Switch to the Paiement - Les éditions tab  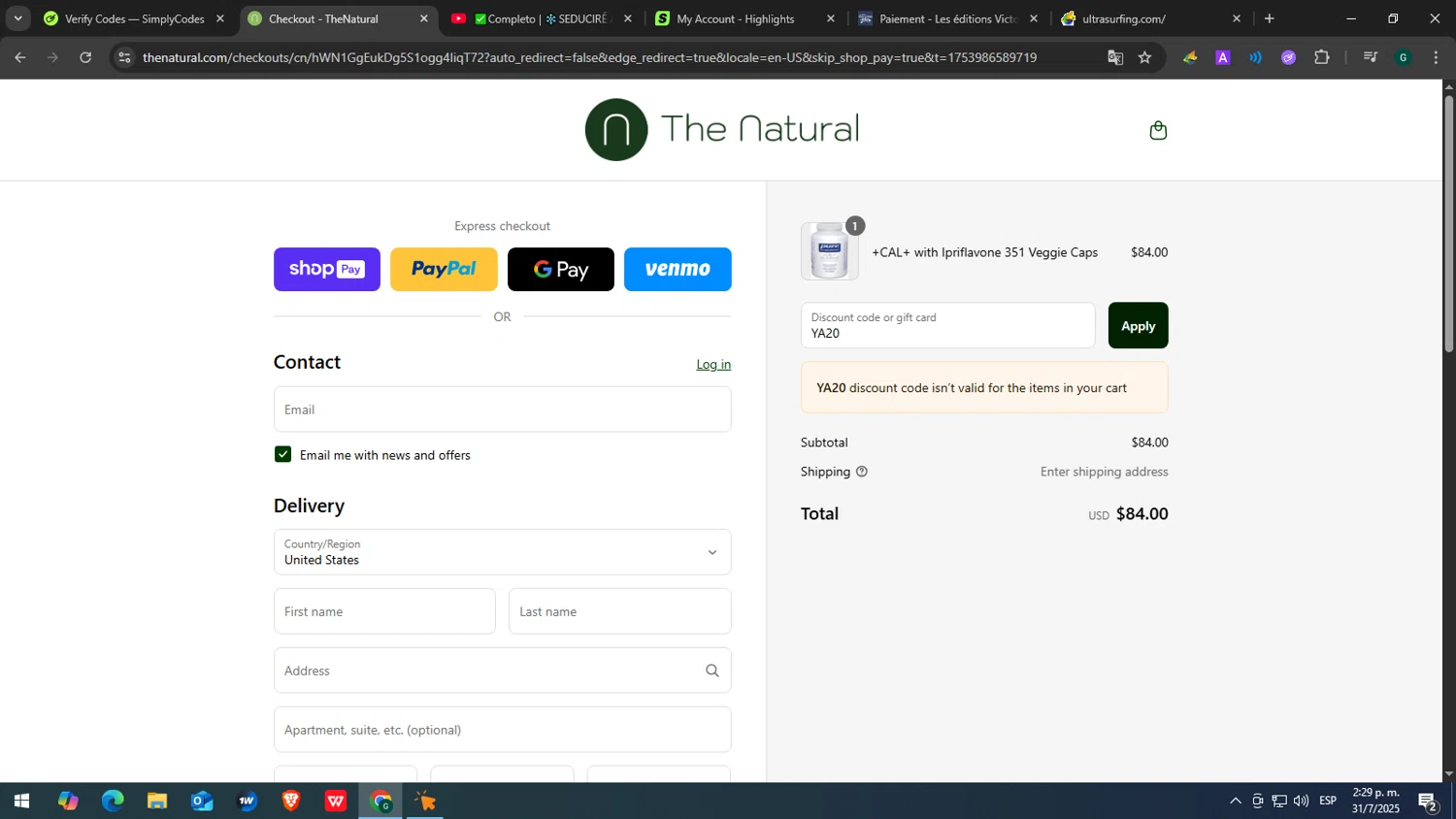(948, 18)
